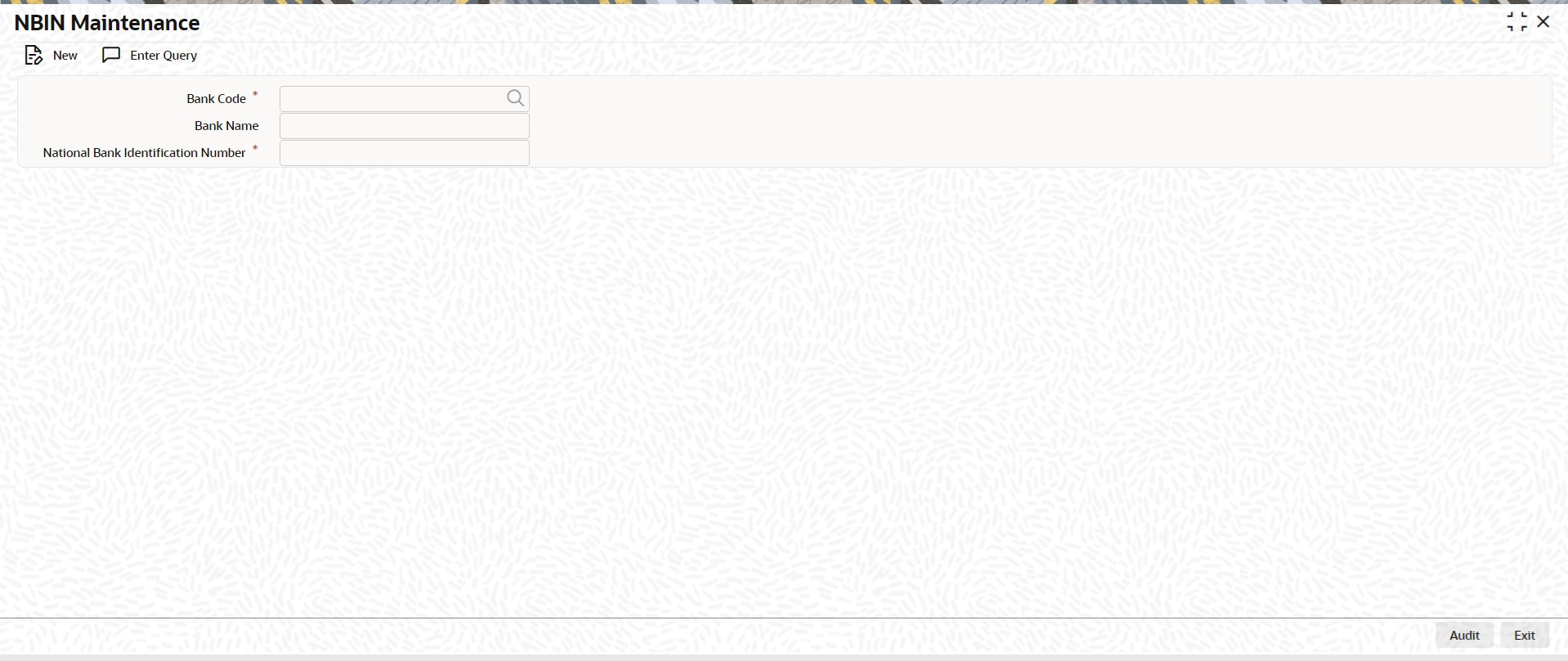Open the Audit button in footer
Viewport: 1568px width, 661px height.
tap(1464, 636)
